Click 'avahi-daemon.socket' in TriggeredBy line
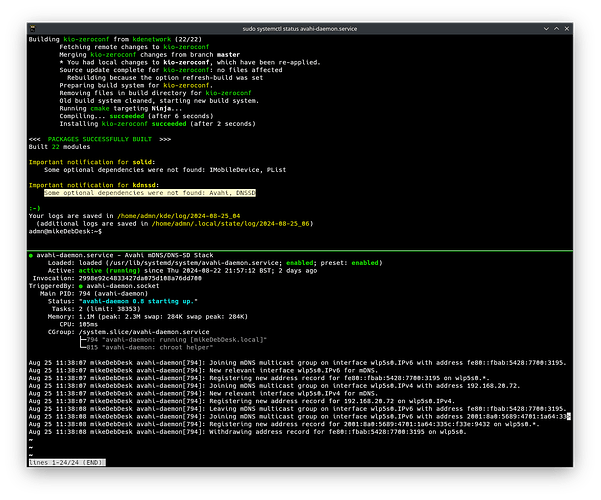The width and height of the screenshot is (601, 500). pos(123,286)
